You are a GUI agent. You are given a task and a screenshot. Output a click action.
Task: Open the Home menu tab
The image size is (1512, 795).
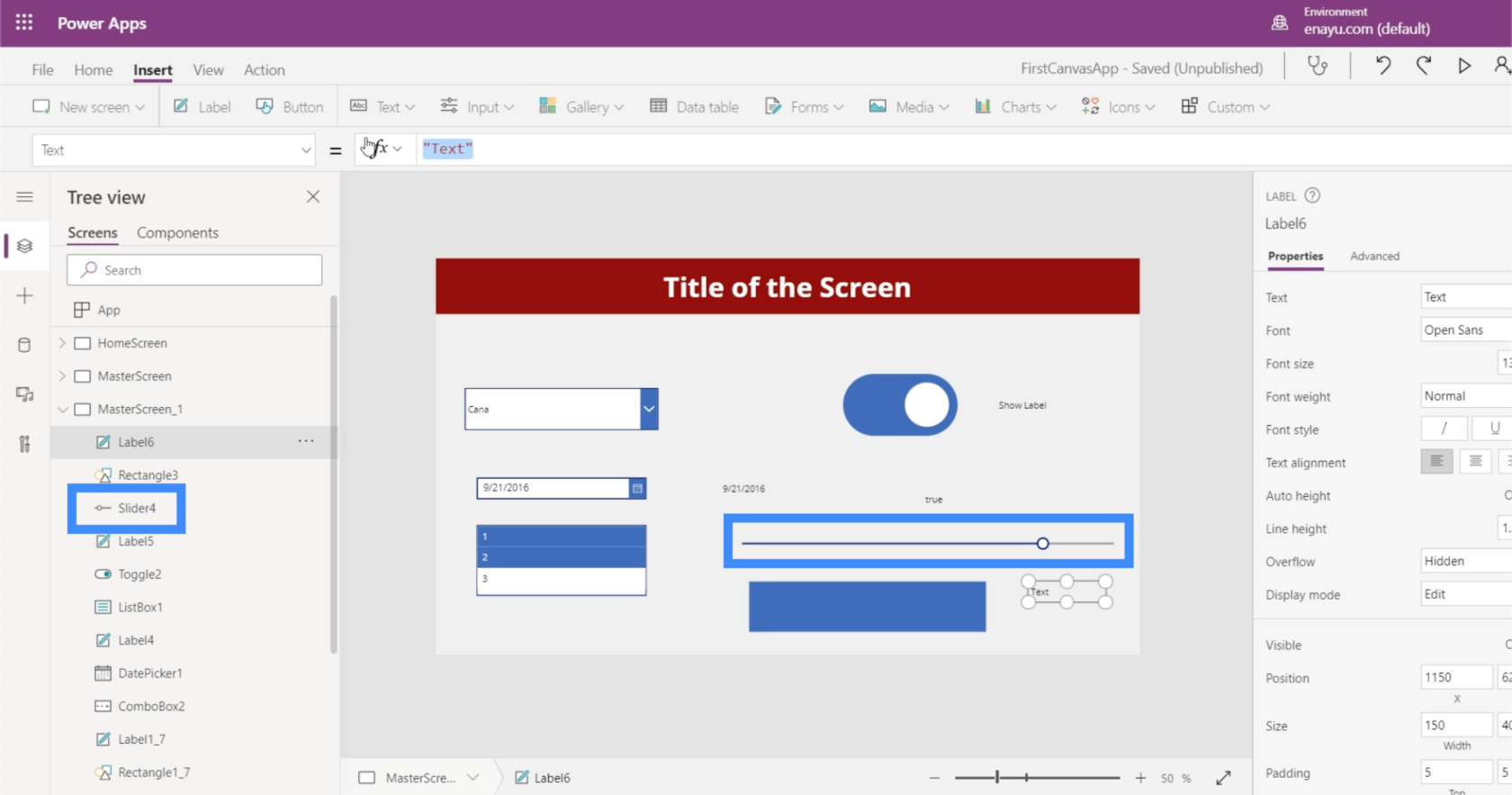pos(94,69)
